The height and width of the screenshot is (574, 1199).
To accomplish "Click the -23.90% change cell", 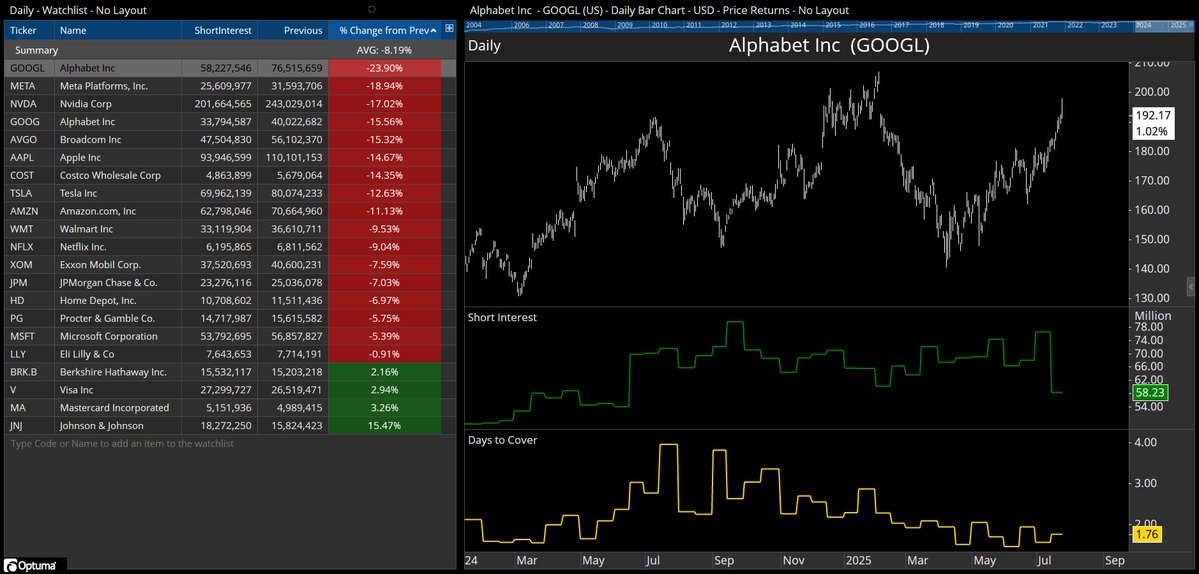I will (x=385, y=68).
